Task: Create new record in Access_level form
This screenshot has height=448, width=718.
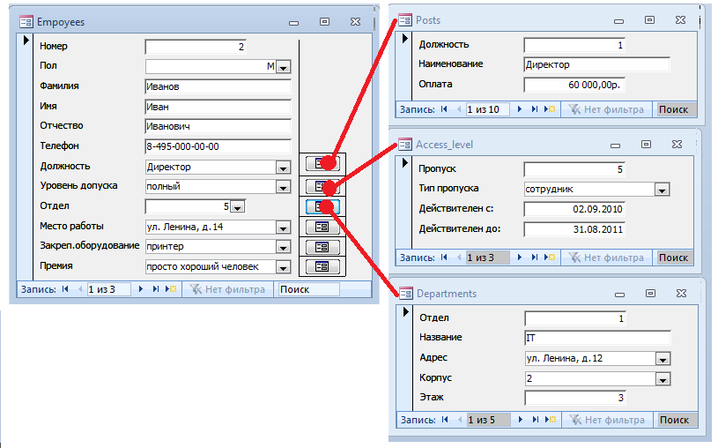Action: click(x=549, y=257)
